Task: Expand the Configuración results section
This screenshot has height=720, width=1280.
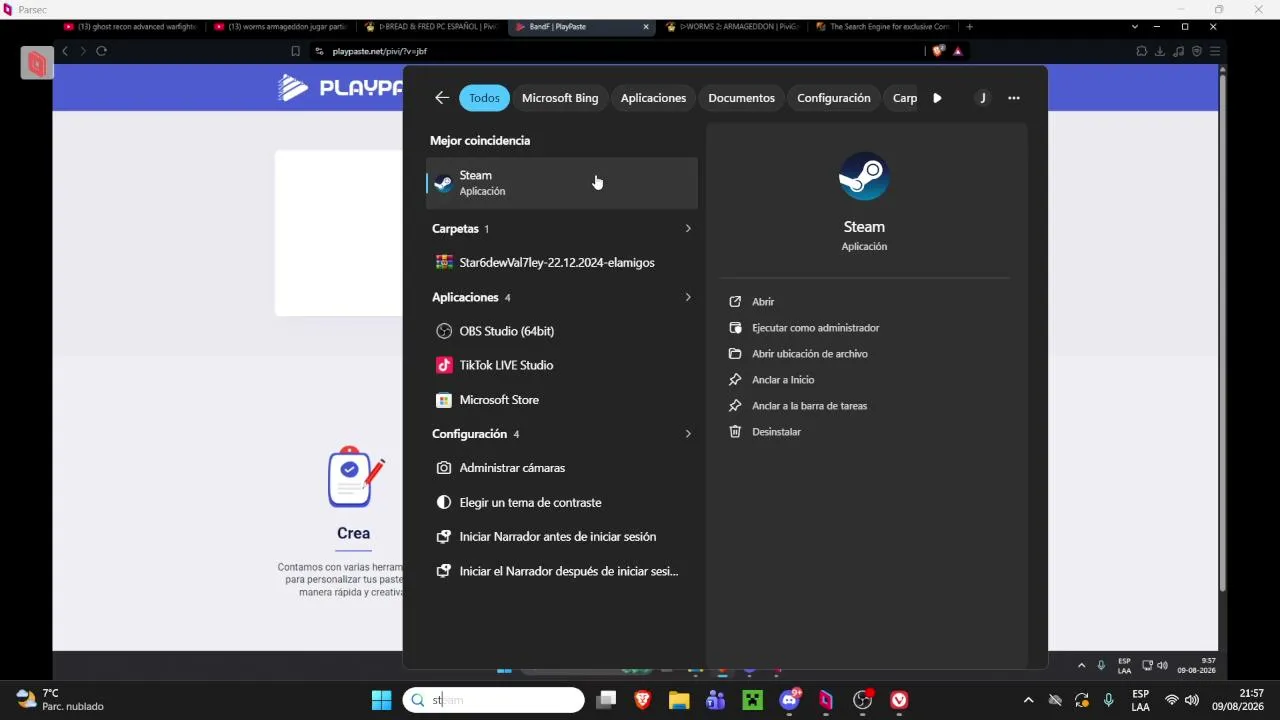Action: pyautogui.click(x=688, y=434)
